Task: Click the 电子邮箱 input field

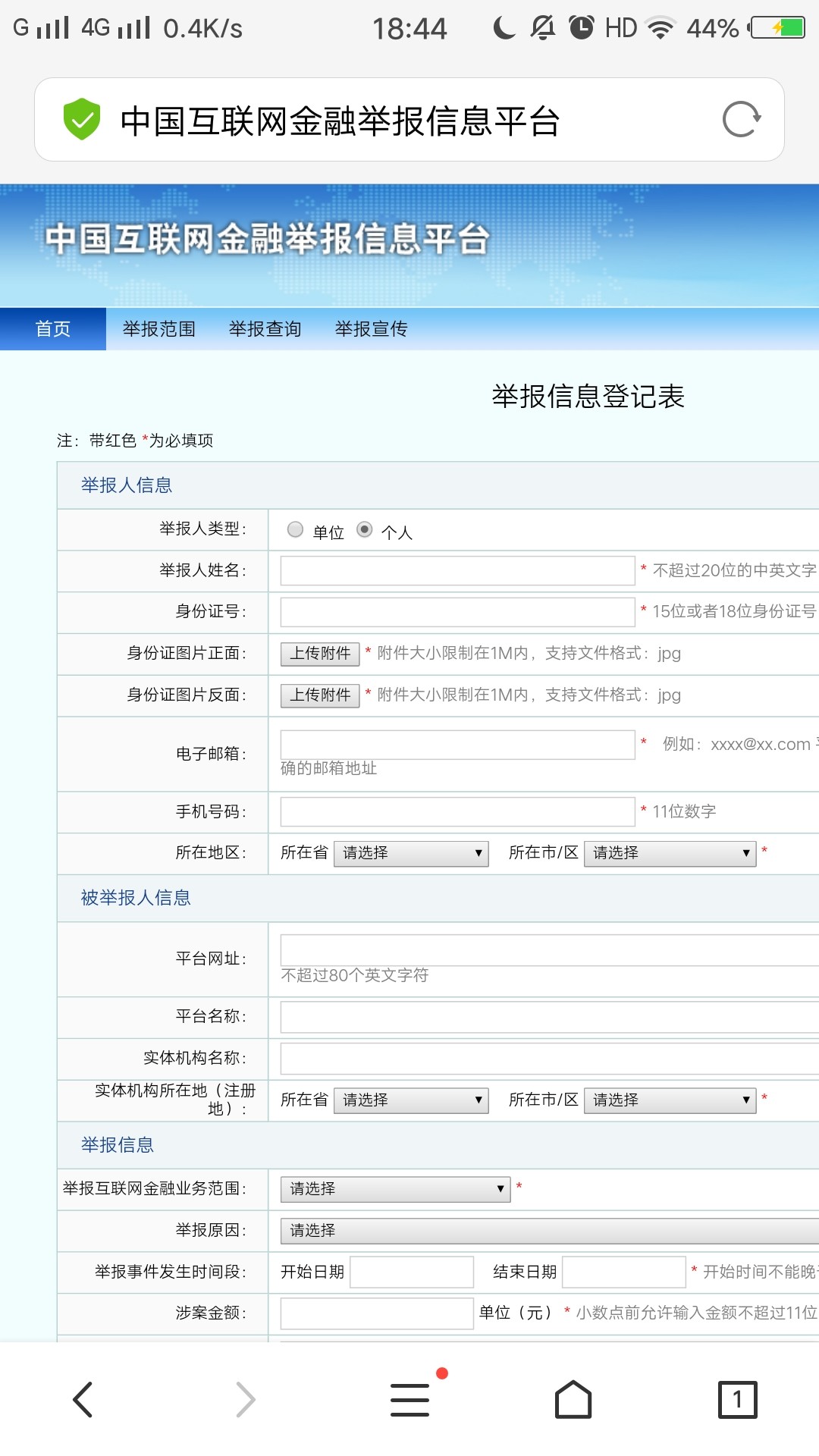Action: tap(457, 745)
